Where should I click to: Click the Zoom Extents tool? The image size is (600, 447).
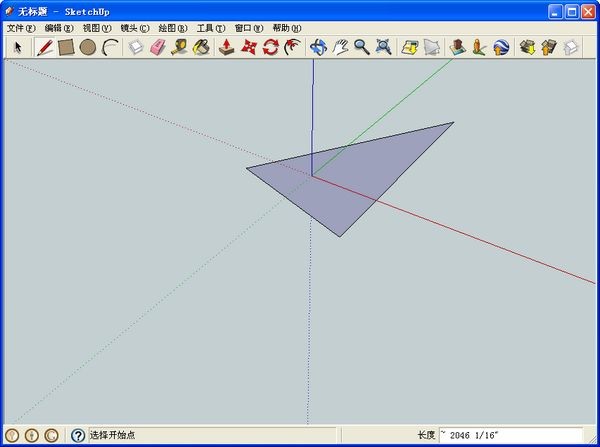[x=383, y=47]
